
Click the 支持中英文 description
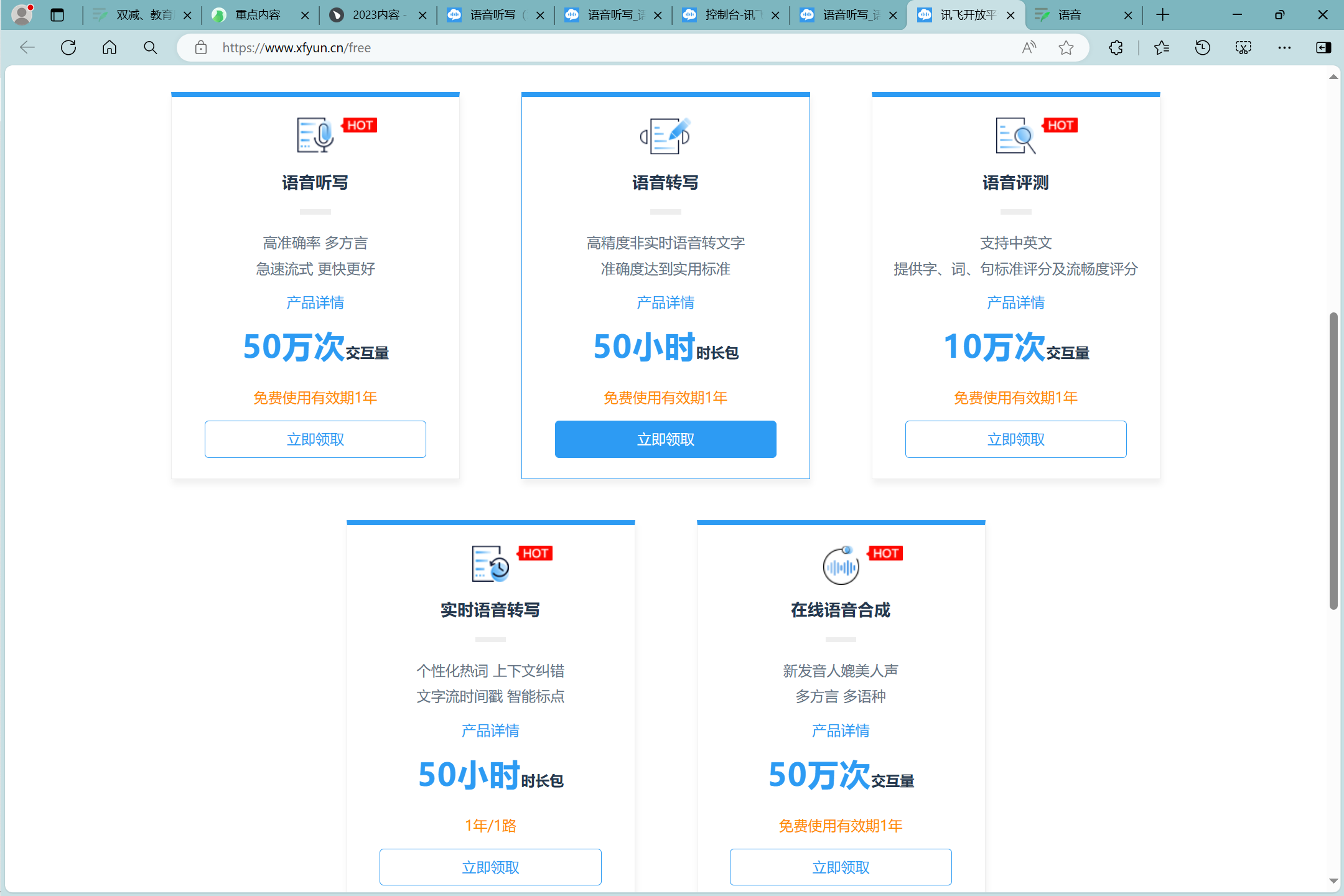pos(1015,243)
